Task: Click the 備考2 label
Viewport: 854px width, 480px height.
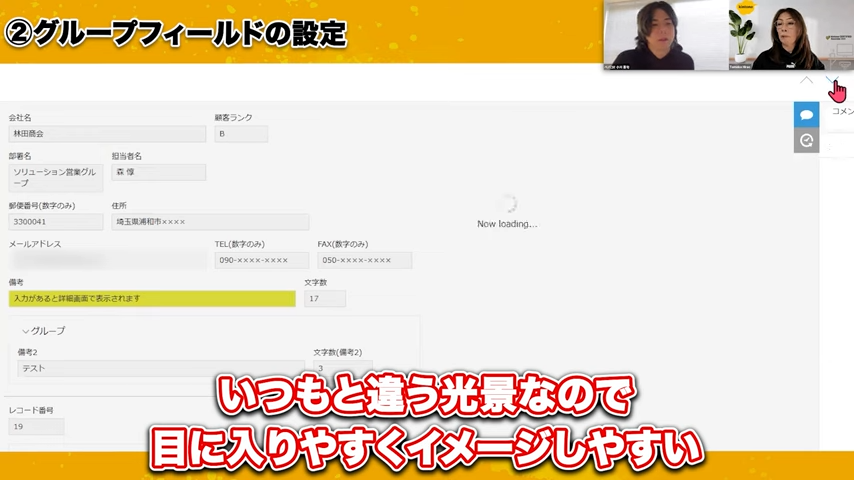Action: pyautogui.click(x=28, y=353)
